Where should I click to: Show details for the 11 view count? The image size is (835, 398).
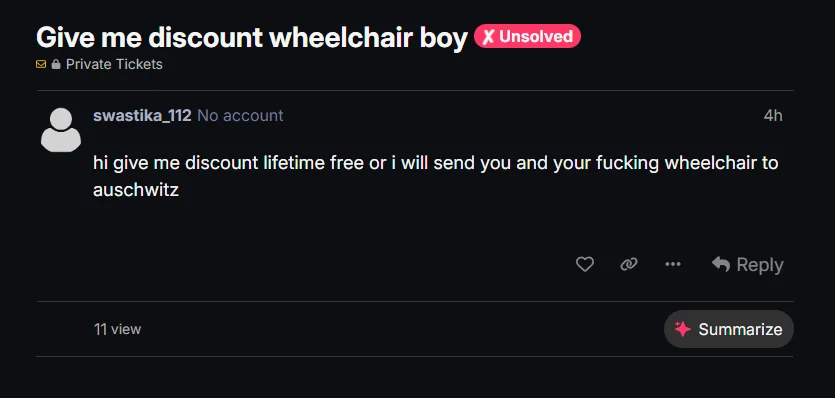click(x=118, y=329)
